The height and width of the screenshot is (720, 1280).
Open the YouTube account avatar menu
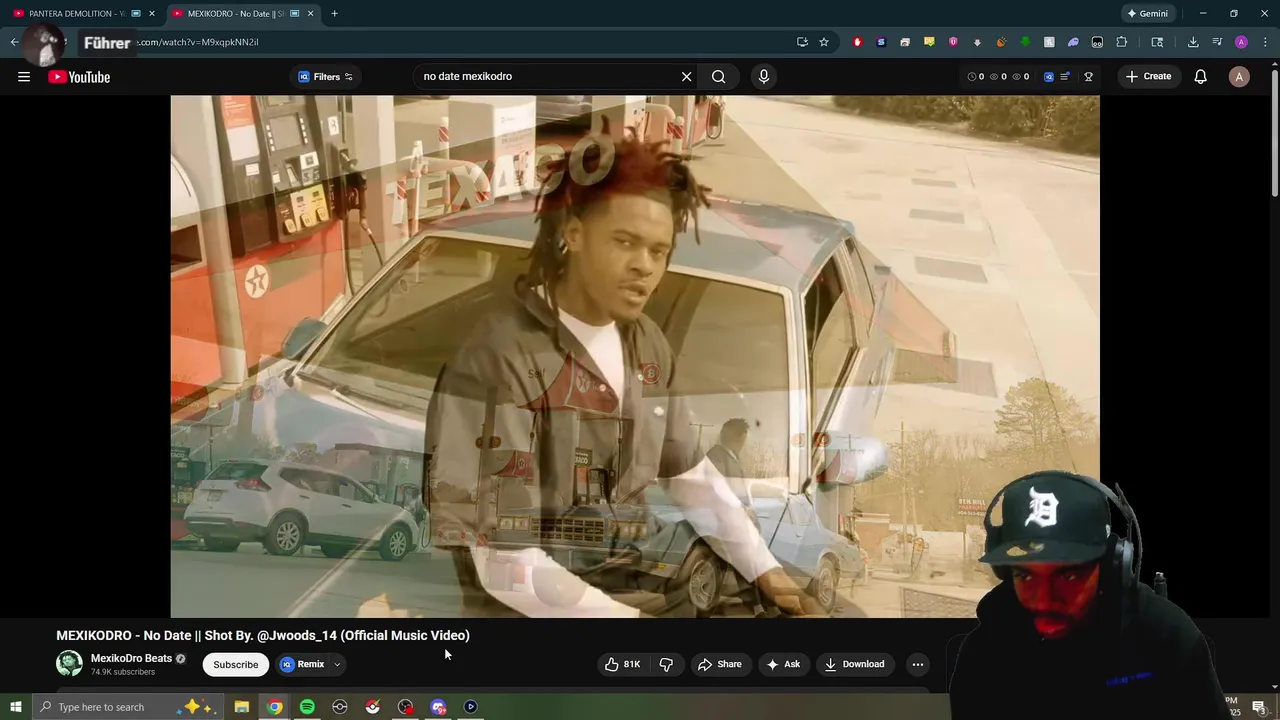(1239, 77)
